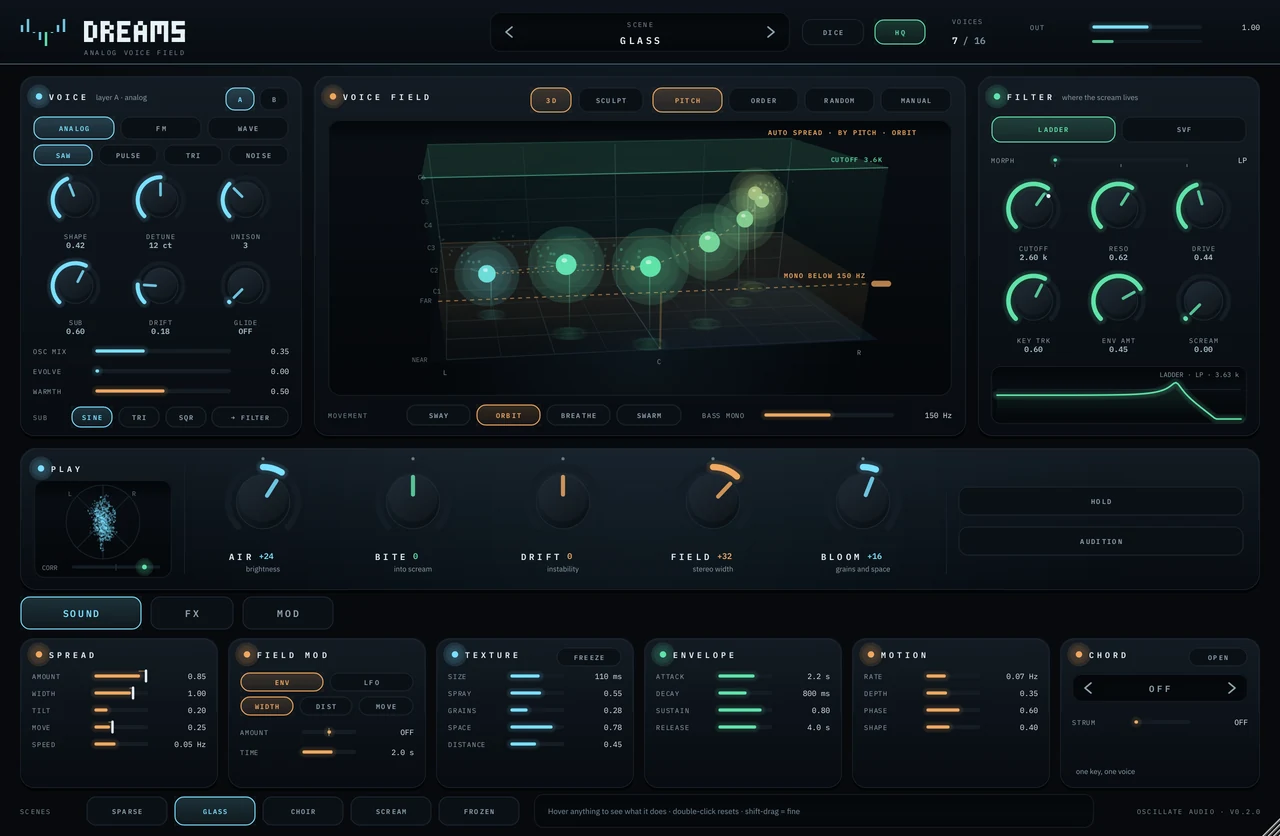Enable HQ mode toggle
Viewport: 1280px width, 836px height.
(900, 32)
